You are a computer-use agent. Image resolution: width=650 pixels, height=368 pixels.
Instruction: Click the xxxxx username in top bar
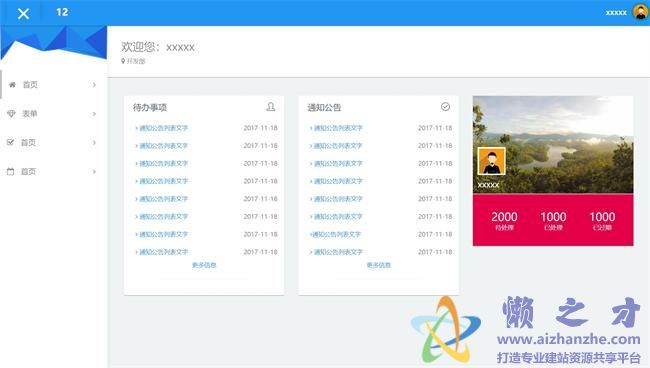pyautogui.click(x=616, y=12)
